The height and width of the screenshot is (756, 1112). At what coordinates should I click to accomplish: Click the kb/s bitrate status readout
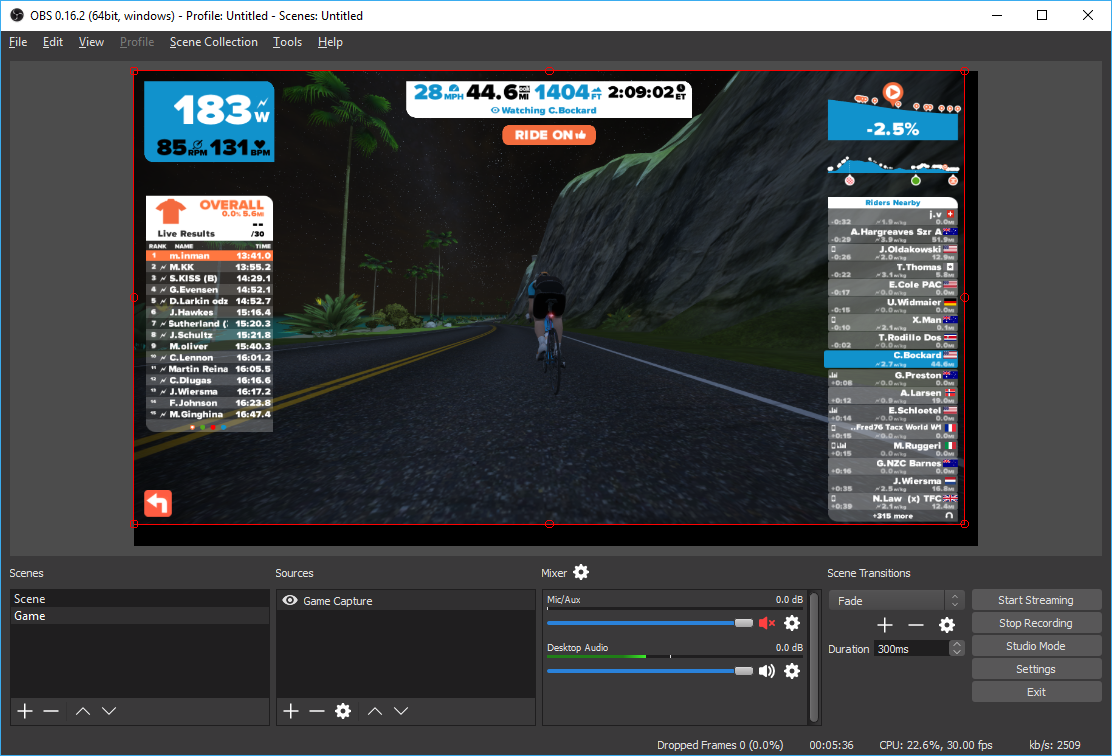[x=1055, y=745]
